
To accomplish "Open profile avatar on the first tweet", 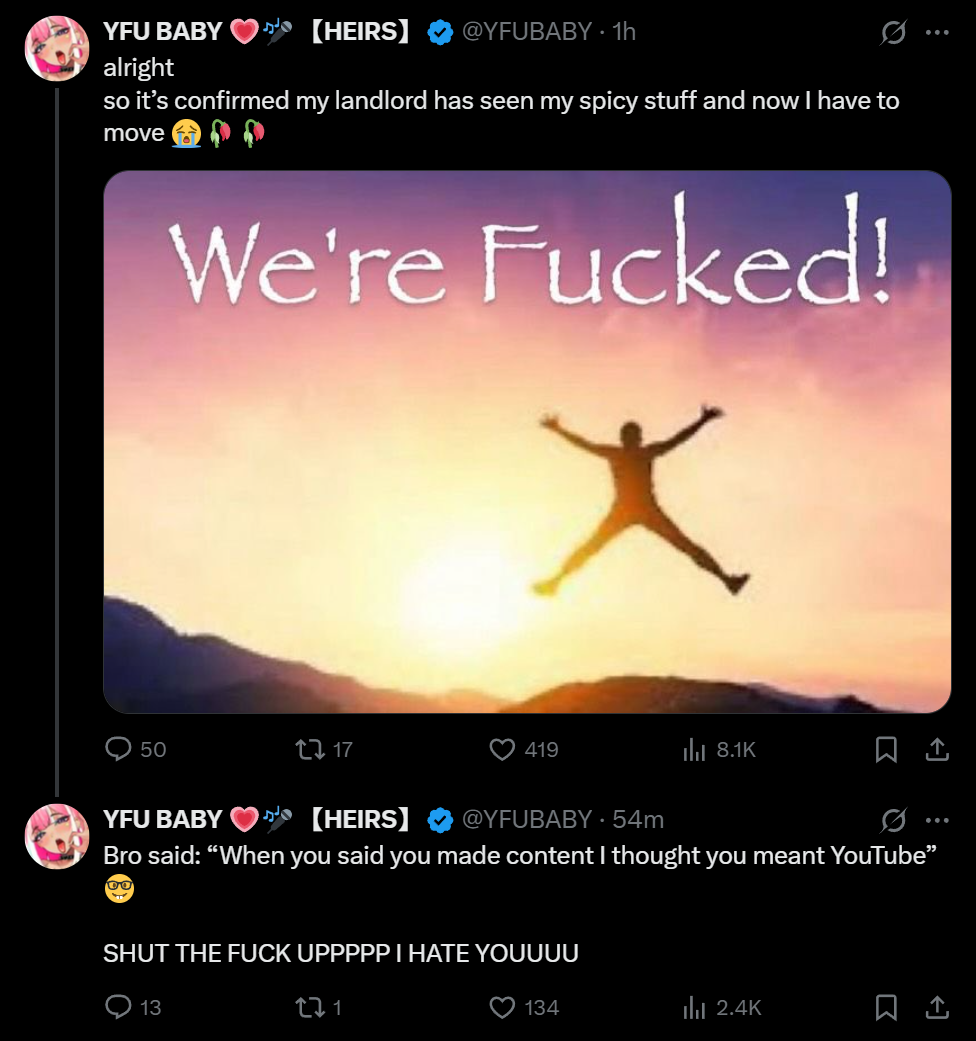I will point(57,48).
